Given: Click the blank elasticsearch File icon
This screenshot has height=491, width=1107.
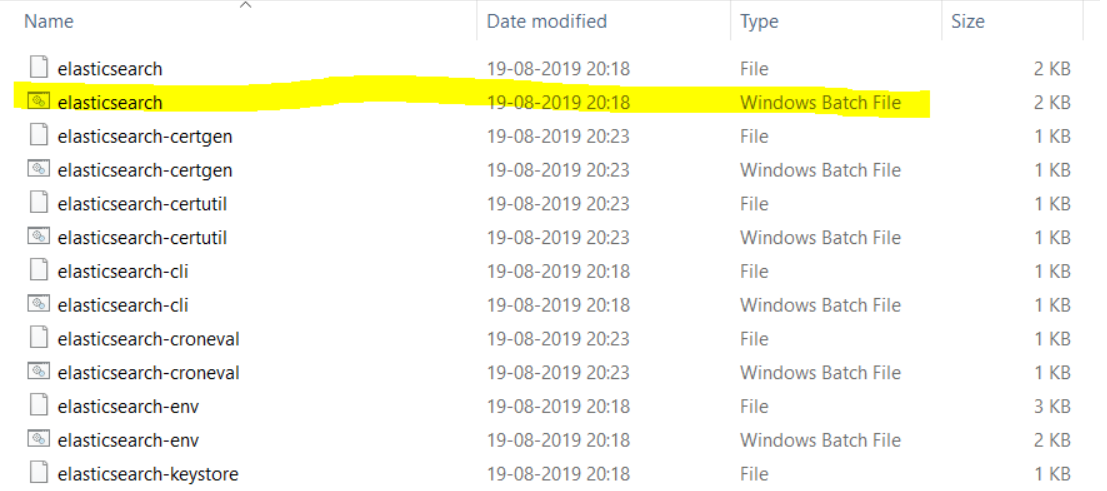Looking at the screenshot, I should pos(39,68).
